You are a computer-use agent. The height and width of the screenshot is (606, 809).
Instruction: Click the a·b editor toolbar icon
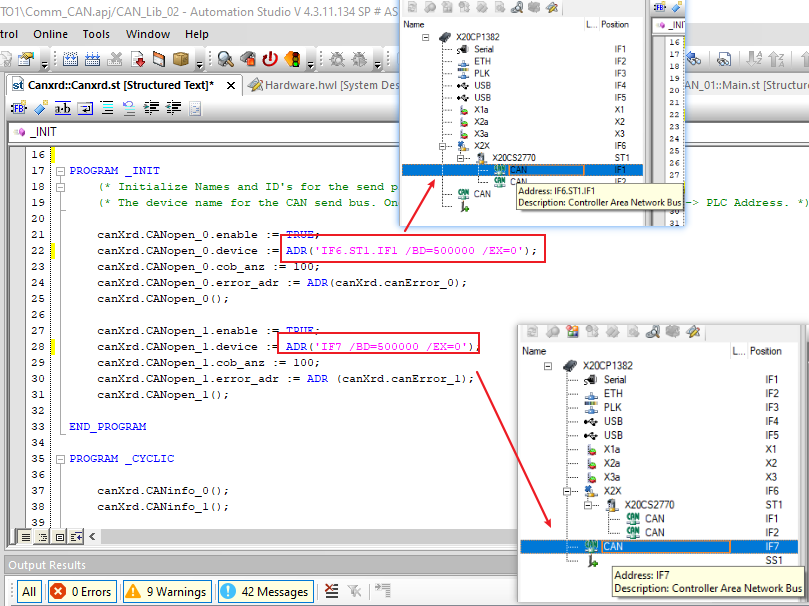pyautogui.click(x=62, y=108)
